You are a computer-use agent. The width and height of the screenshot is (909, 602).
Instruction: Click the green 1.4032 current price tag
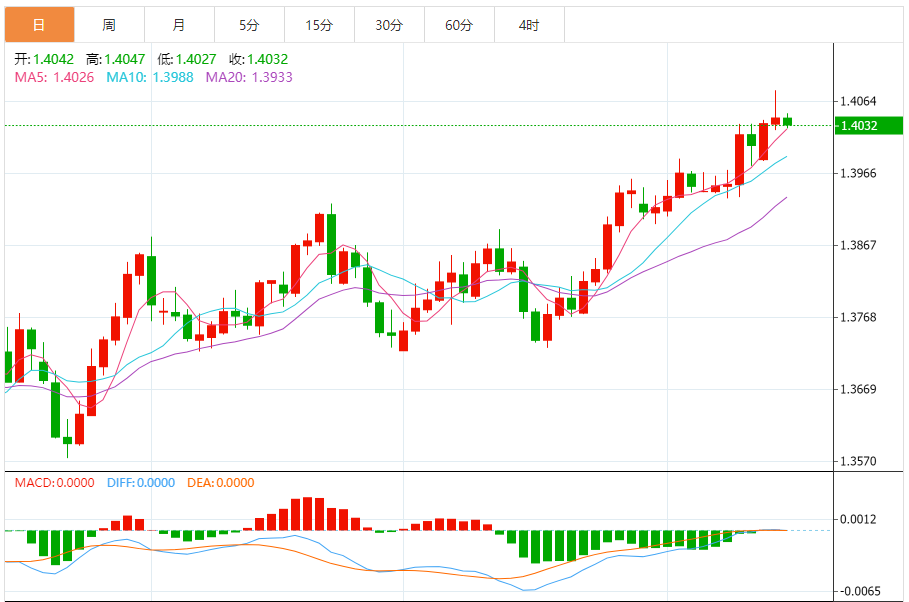[x=860, y=126]
